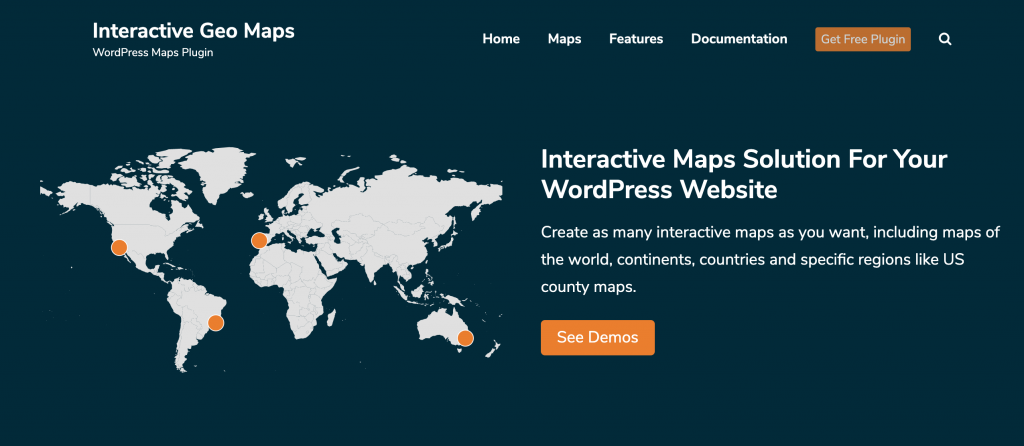Click the See Demos button
The image size is (1024, 446).
[x=598, y=338]
